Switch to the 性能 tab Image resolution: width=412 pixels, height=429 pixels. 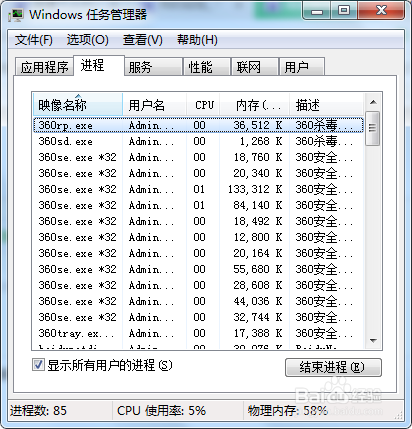click(x=207, y=67)
